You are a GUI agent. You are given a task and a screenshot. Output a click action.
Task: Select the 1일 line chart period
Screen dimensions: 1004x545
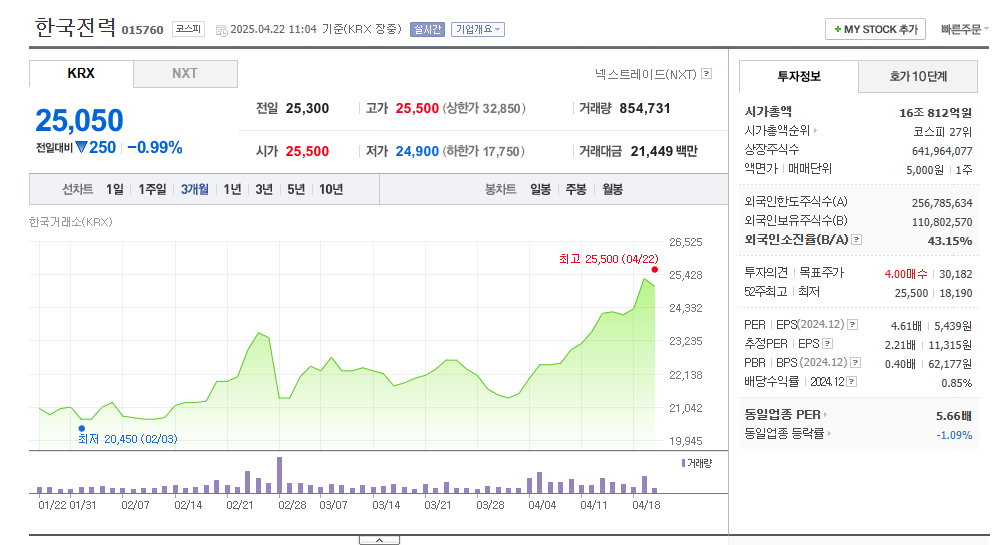coord(115,190)
